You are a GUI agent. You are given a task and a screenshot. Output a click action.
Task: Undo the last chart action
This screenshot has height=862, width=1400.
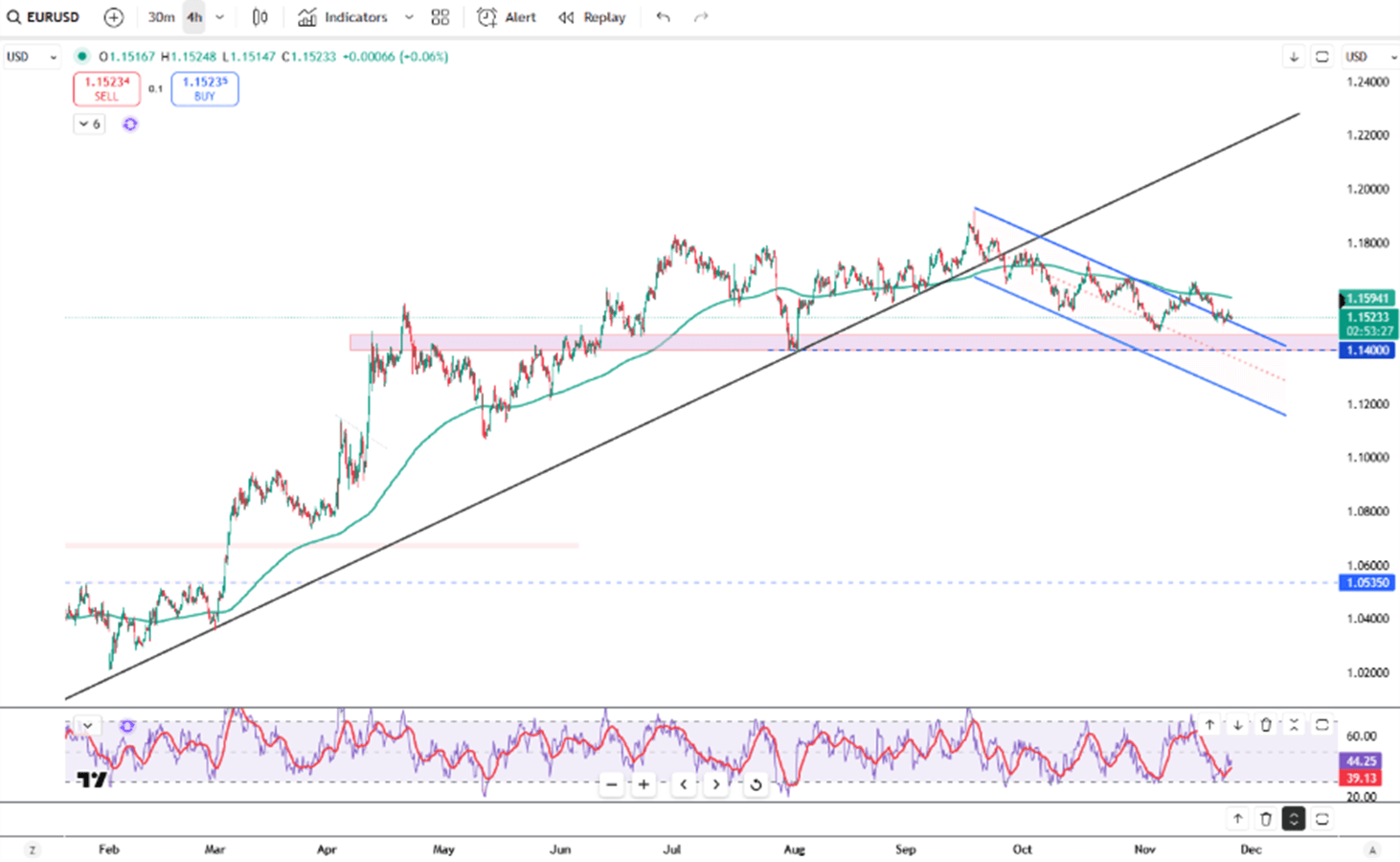663,17
